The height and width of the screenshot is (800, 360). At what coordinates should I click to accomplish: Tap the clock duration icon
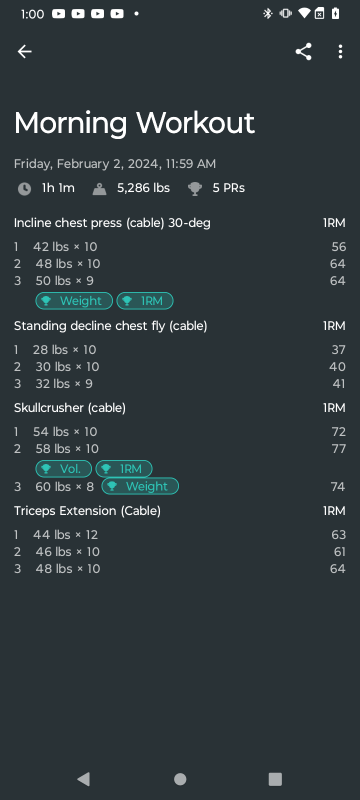click(24, 189)
